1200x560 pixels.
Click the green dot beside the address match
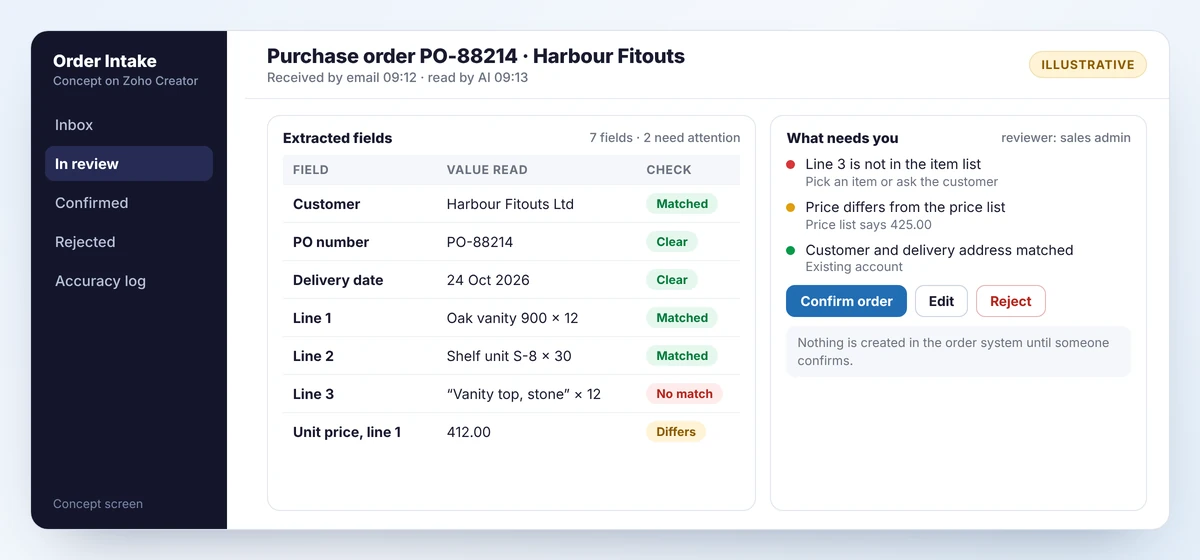point(791,250)
